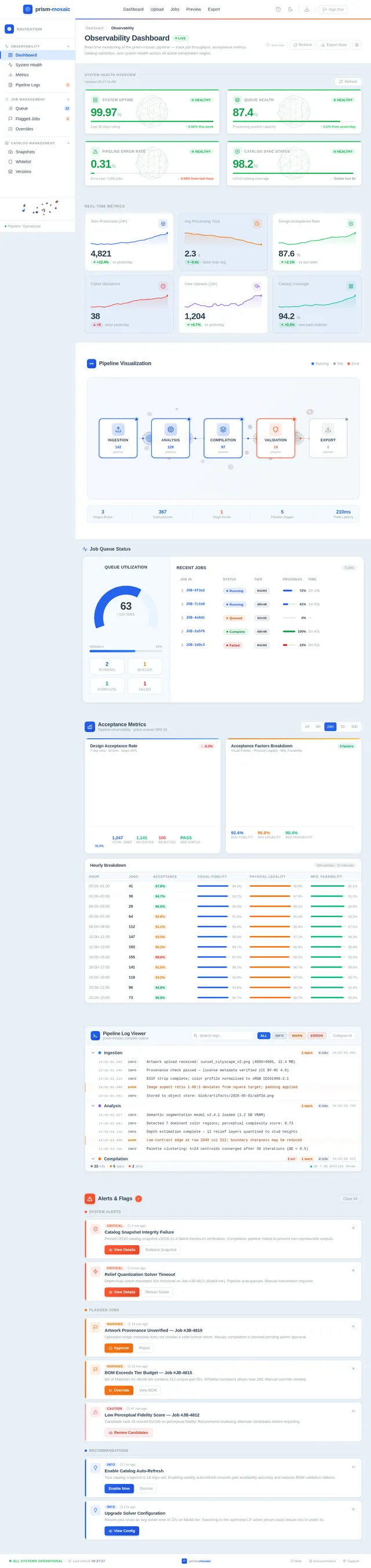Toggle dark mode with the moon icon
Image resolution: width=371 pixels, height=1568 pixels.
(x=290, y=9)
